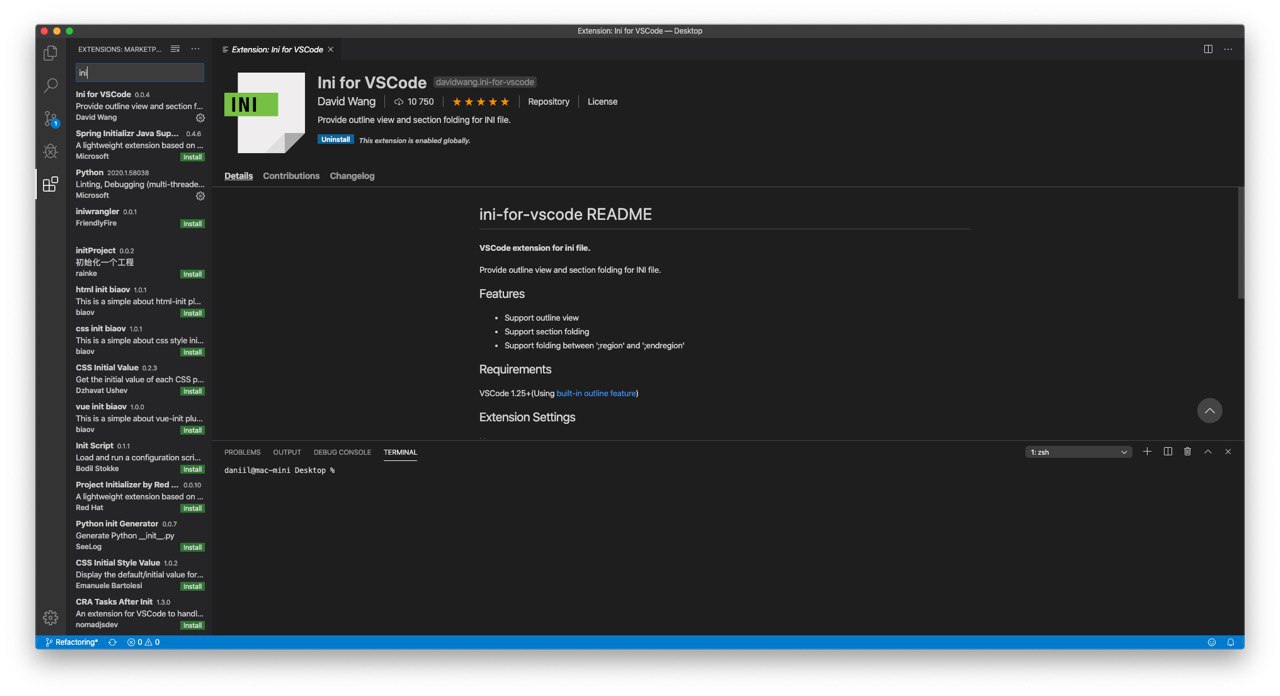The width and height of the screenshot is (1280, 696).
Task: Open the Source Control view
Action: click(50, 119)
